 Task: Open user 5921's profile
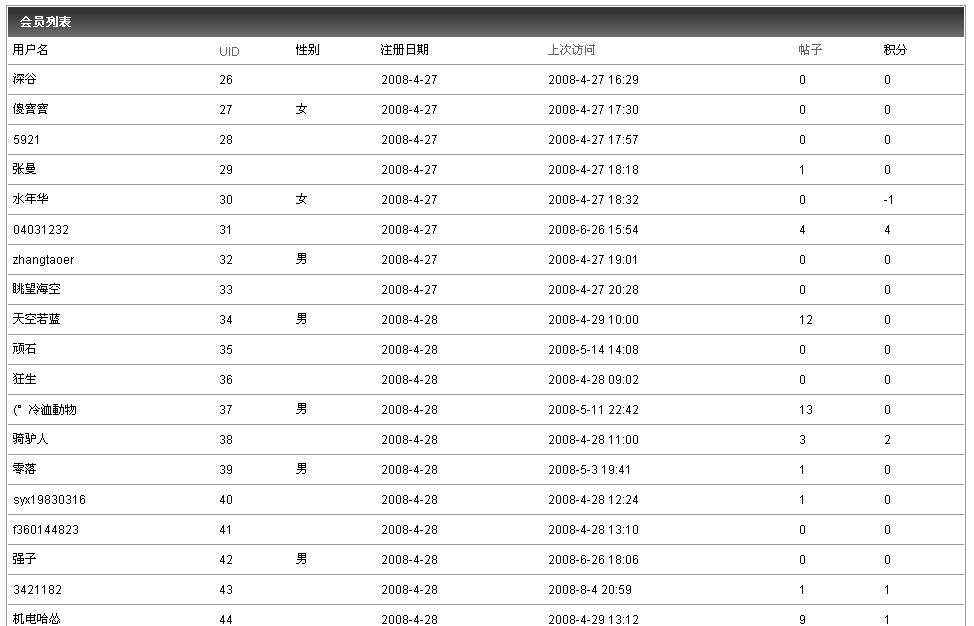pos(26,140)
